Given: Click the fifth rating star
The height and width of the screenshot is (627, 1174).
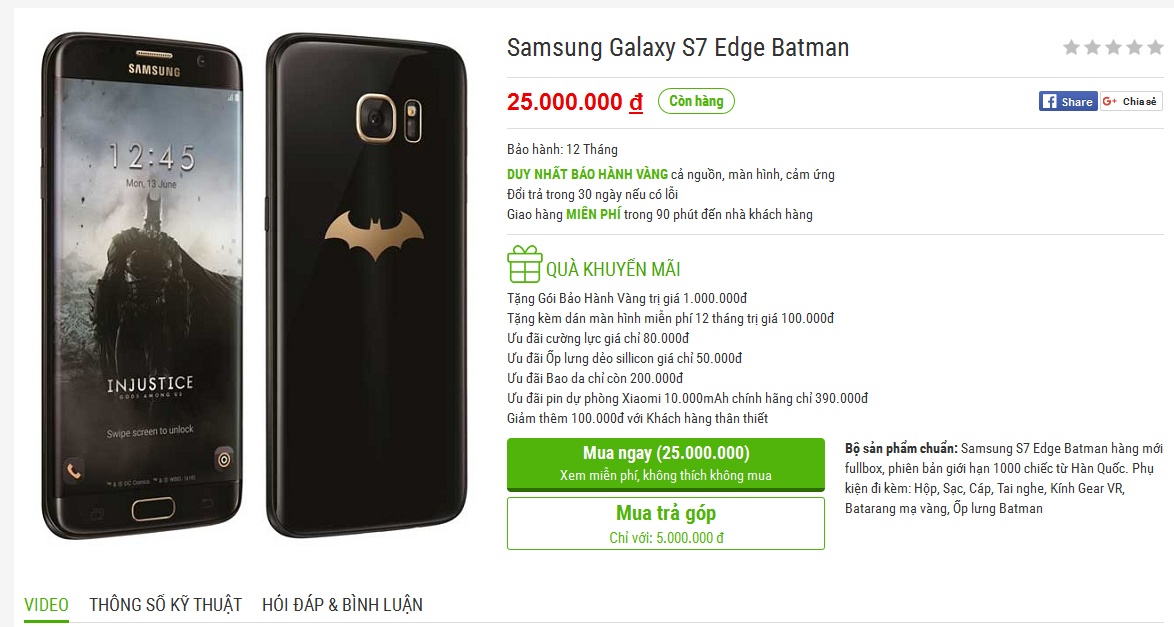Looking at the screenshot, I should coord(1155,46).
